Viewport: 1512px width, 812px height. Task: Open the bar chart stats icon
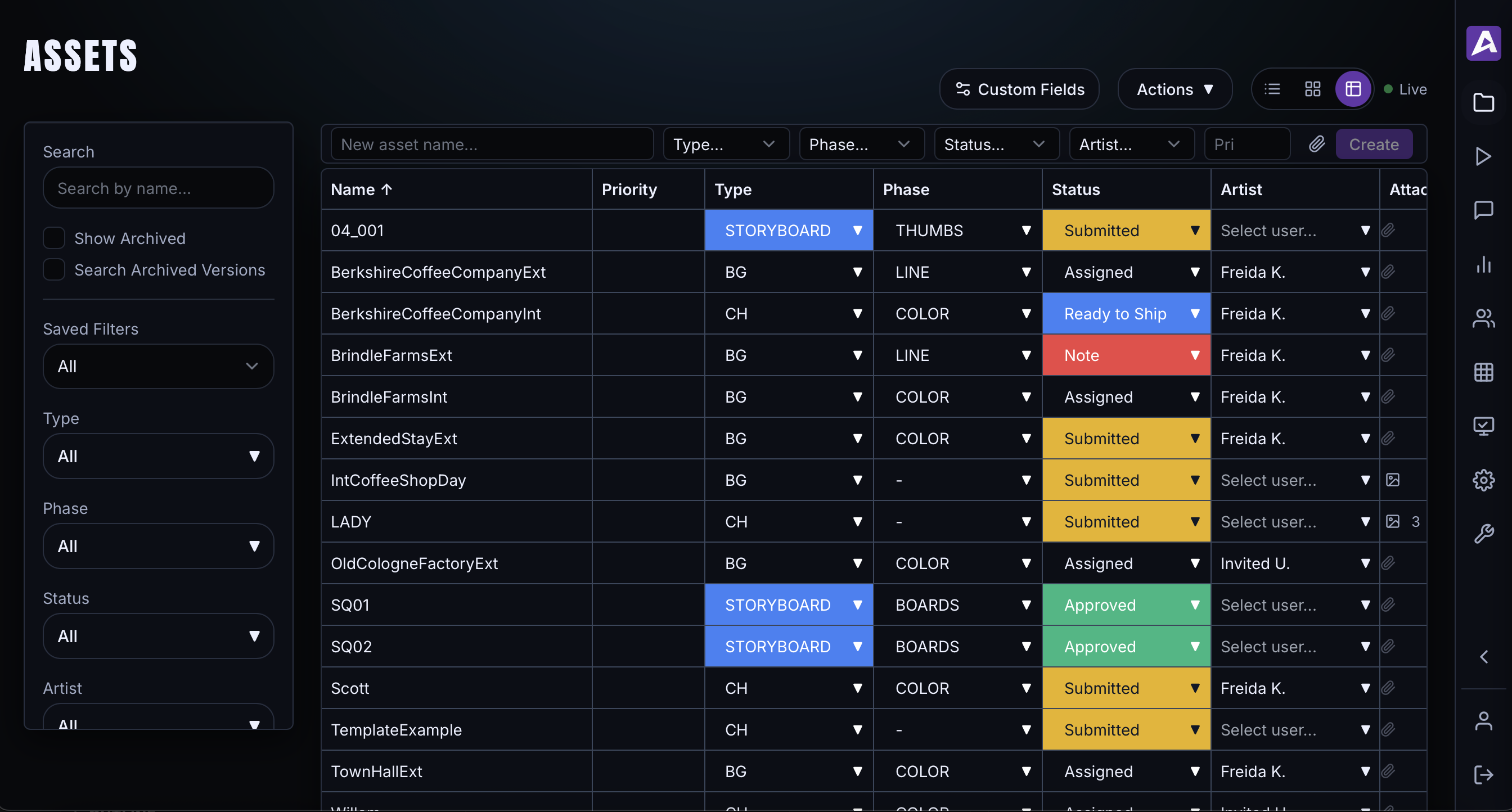1483,264
